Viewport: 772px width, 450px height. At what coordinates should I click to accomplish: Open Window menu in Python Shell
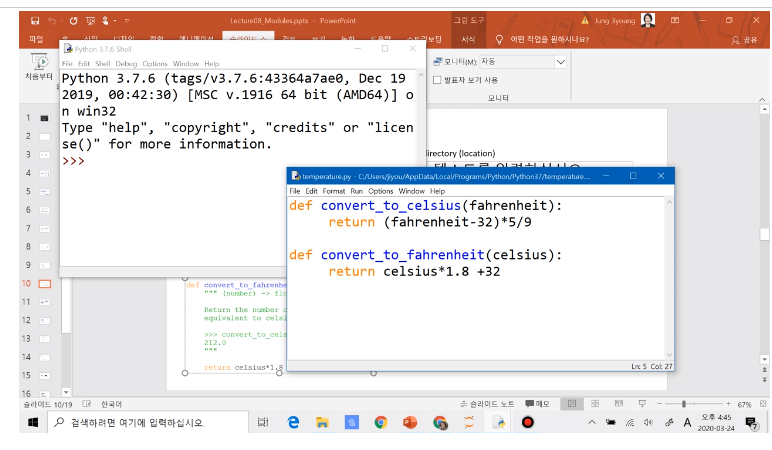tap(186, 64)
